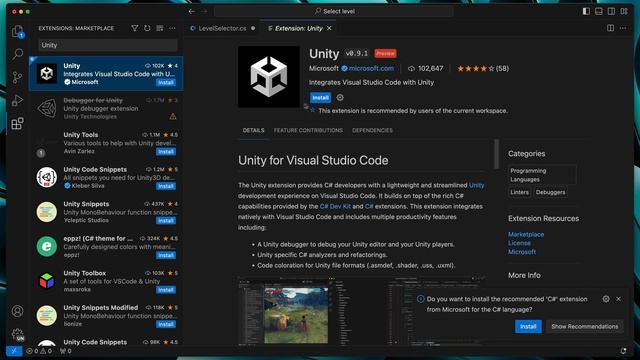Open the Microsoft resource link
The image size is (640, 360).
tap(522, 252)
